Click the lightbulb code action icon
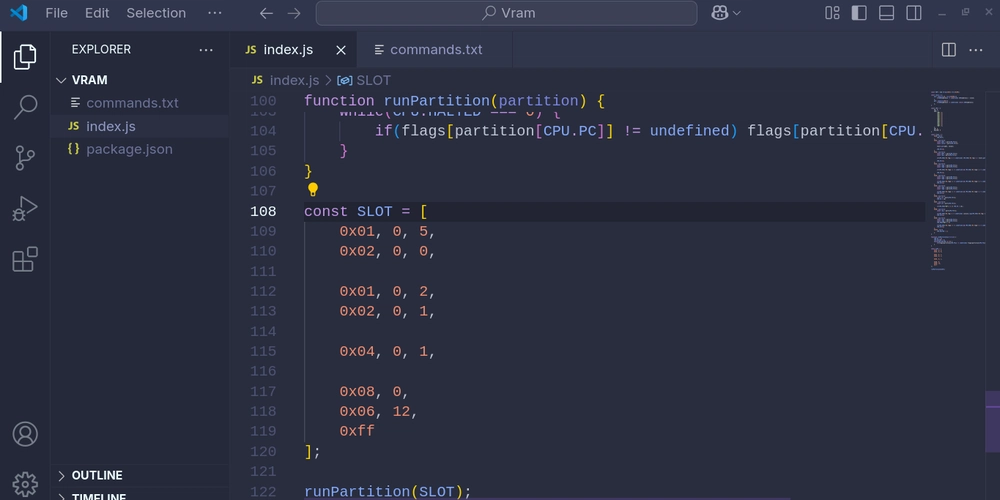1000x500 pixels. (312, 189)
